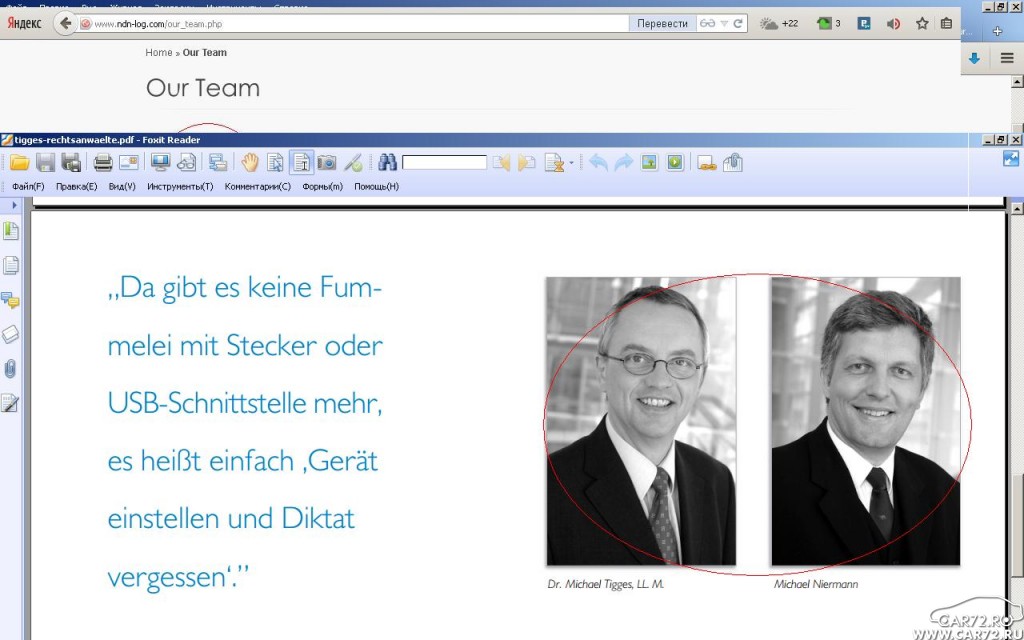Click the weather +22 widget
This screenshot has width=1024, height=640.
click(x=779, y=24)
